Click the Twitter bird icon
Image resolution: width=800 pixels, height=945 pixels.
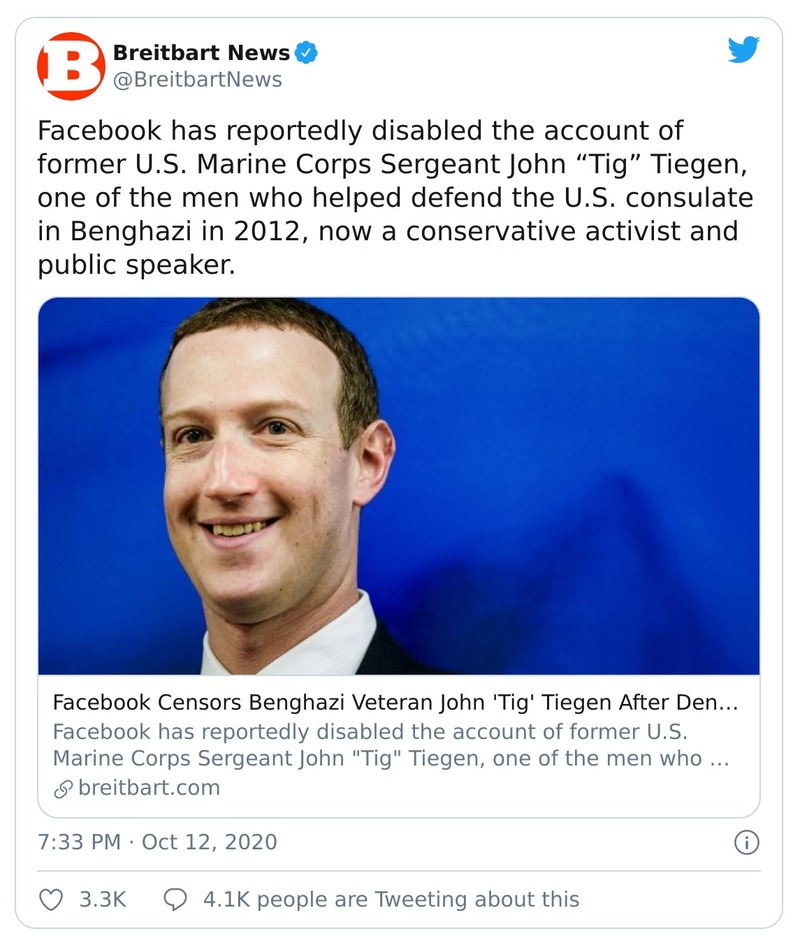(x=743, y=50)
